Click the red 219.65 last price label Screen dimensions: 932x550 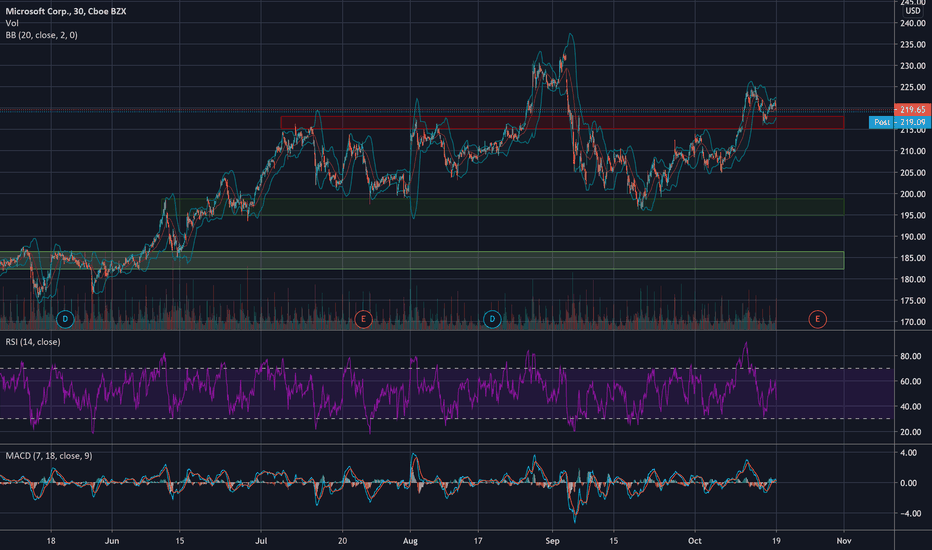[912, 110]
